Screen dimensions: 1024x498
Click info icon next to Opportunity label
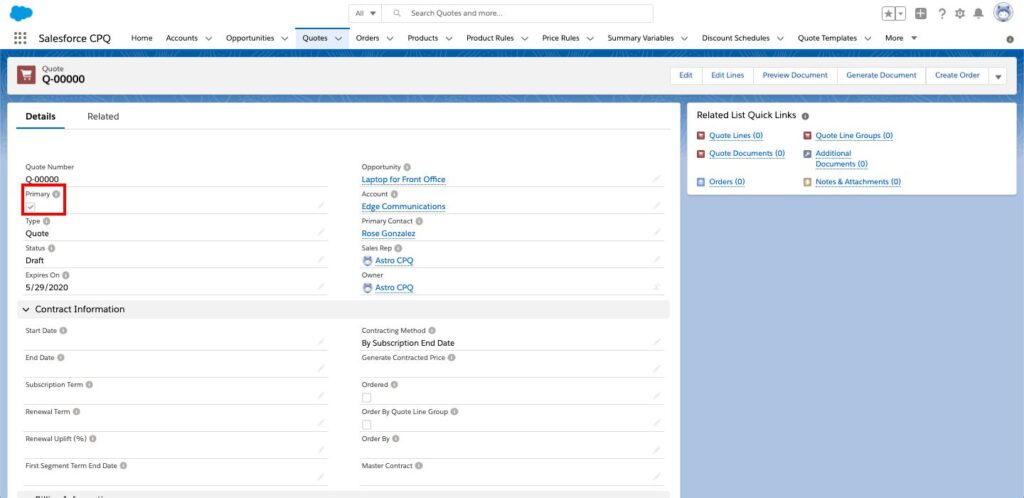[408, 167]
